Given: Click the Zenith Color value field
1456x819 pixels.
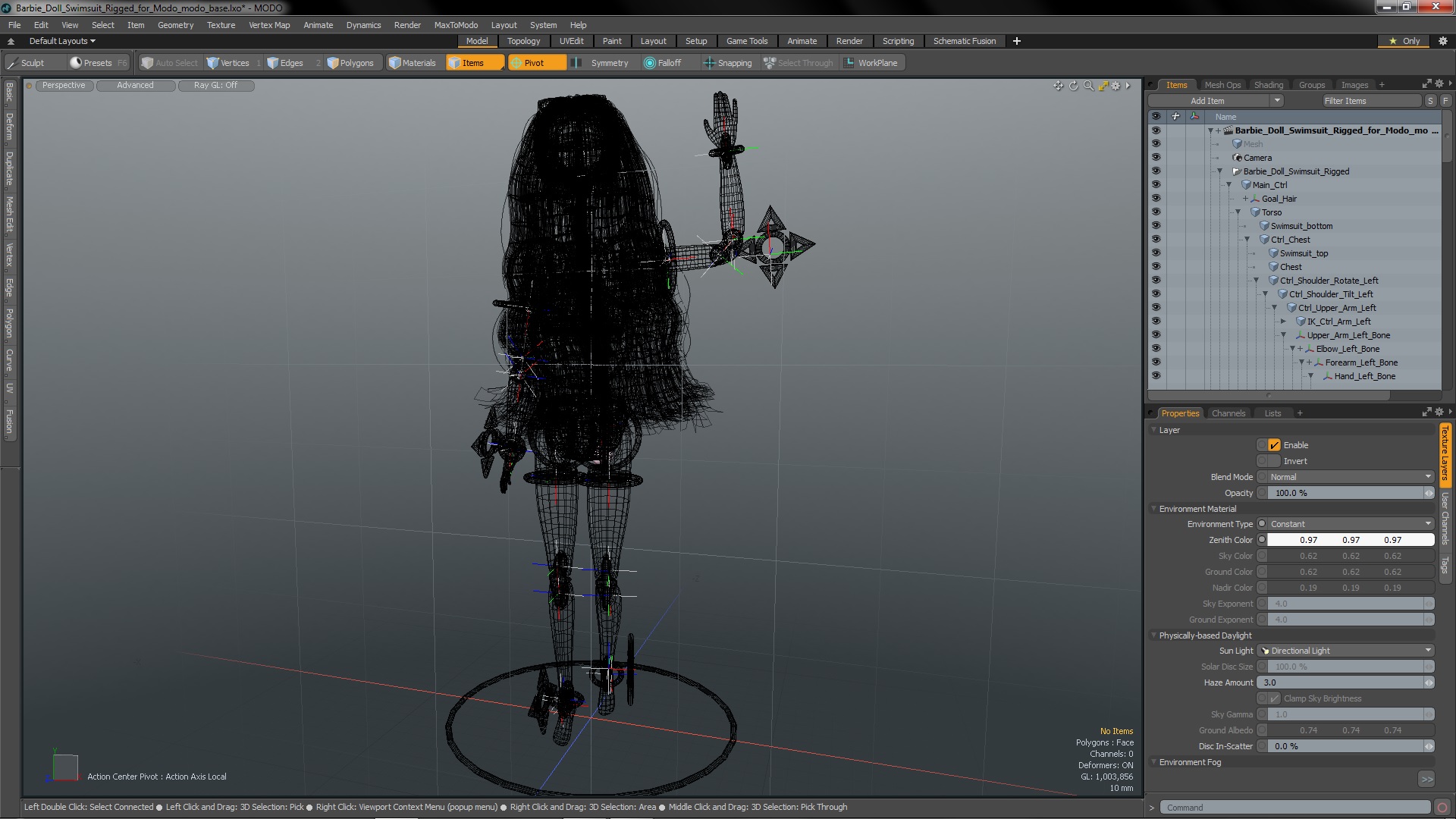Looking at the screenshot, I should [x=1351, y=540].
